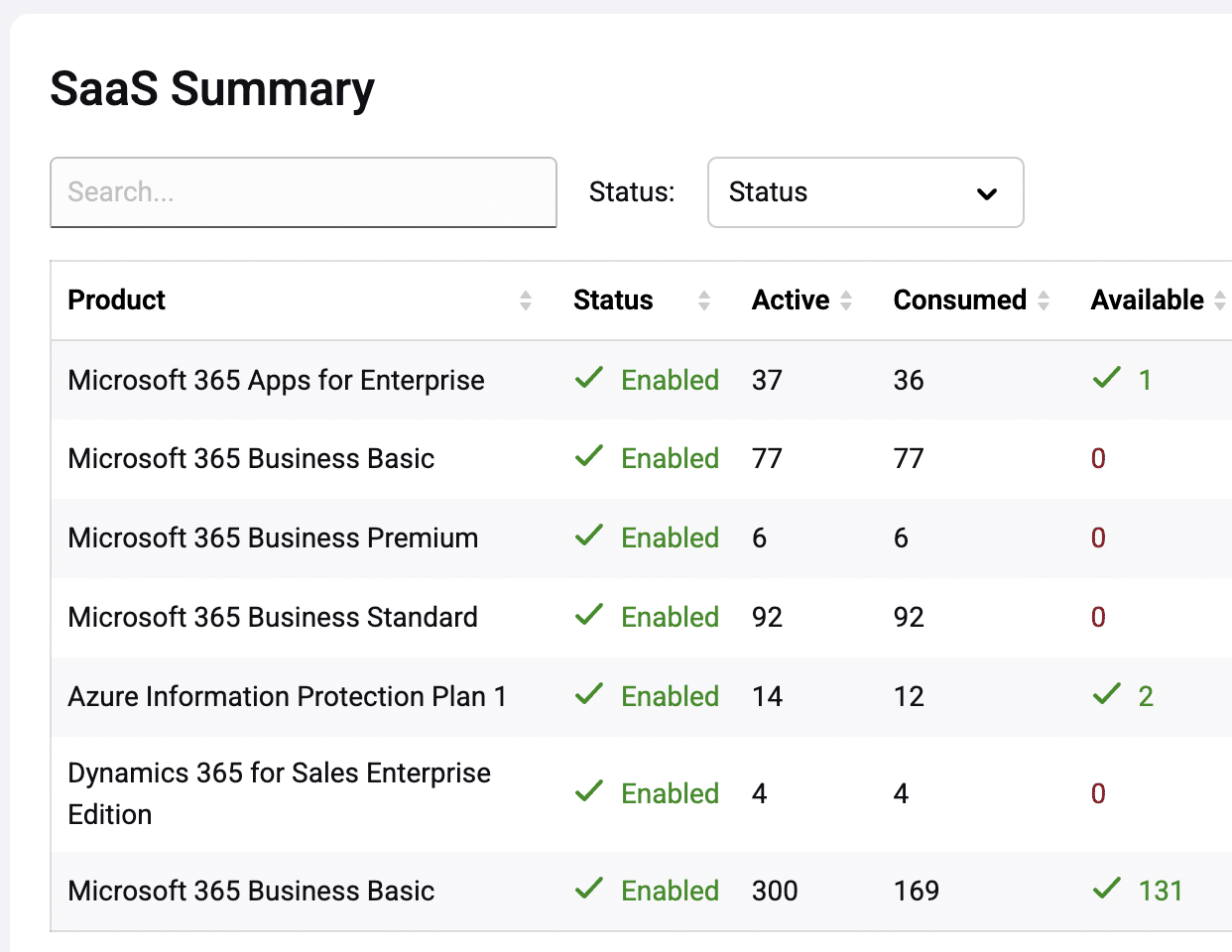This screenshot has height=952, width=1232.
Task: Click Active value 300
Action: coord(775,891)
